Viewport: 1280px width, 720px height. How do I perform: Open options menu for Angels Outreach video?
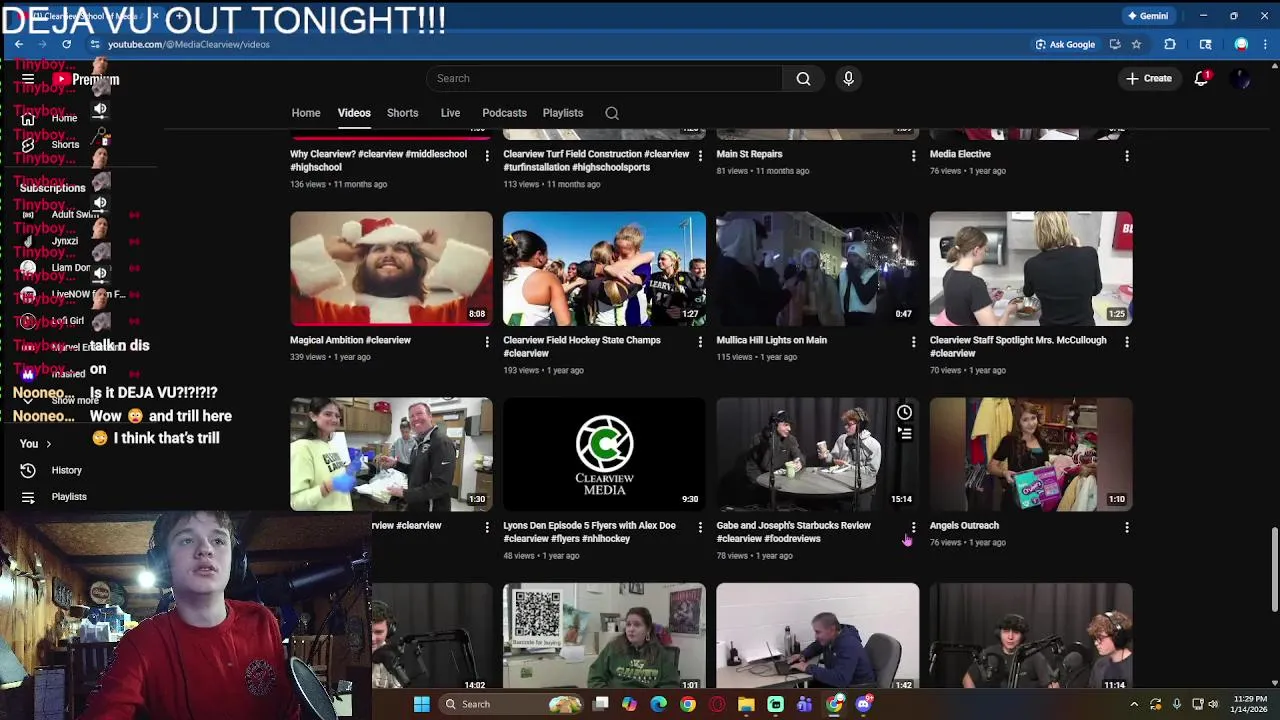[1127, 527]
